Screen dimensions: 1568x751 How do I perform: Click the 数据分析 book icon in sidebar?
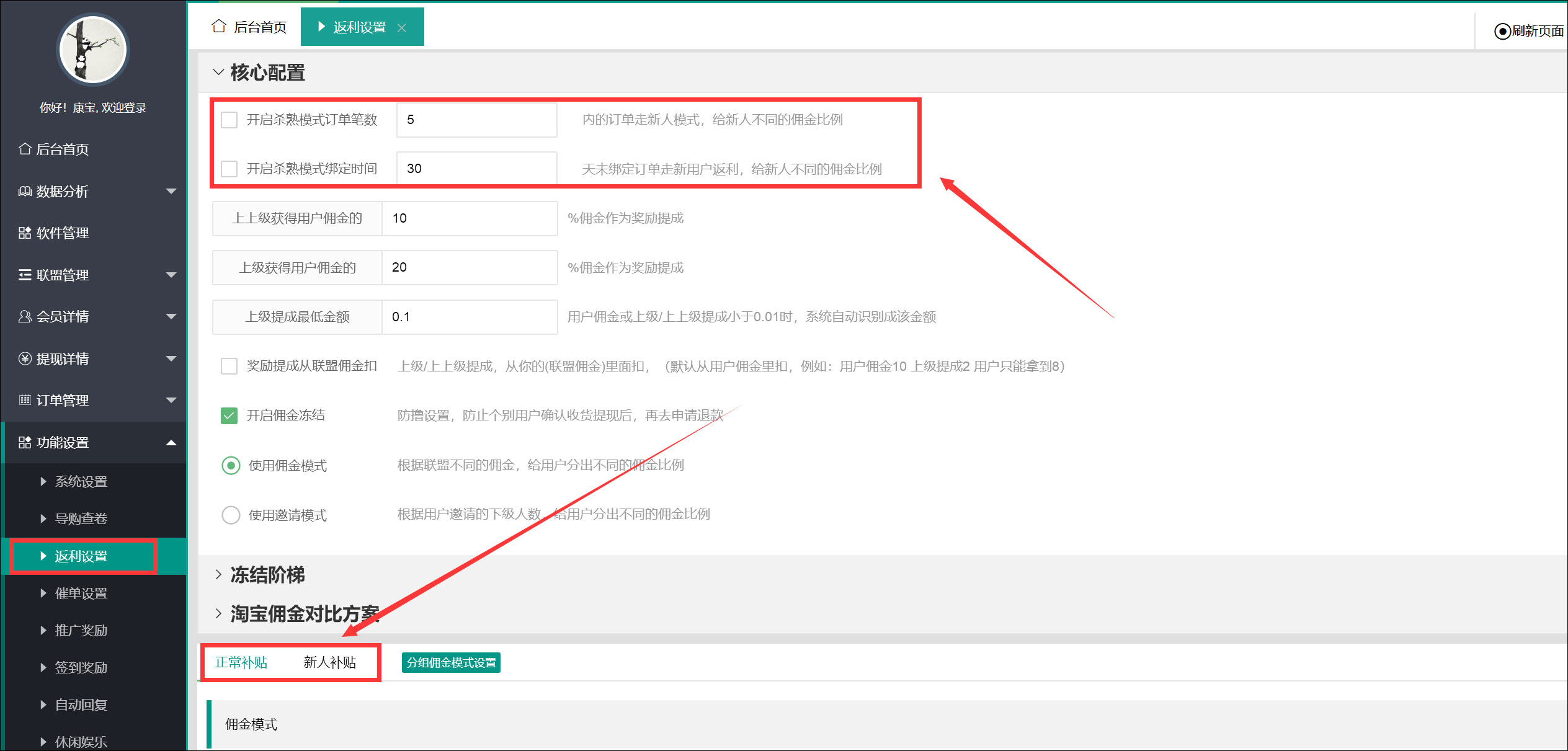click(x=25, y=191)
